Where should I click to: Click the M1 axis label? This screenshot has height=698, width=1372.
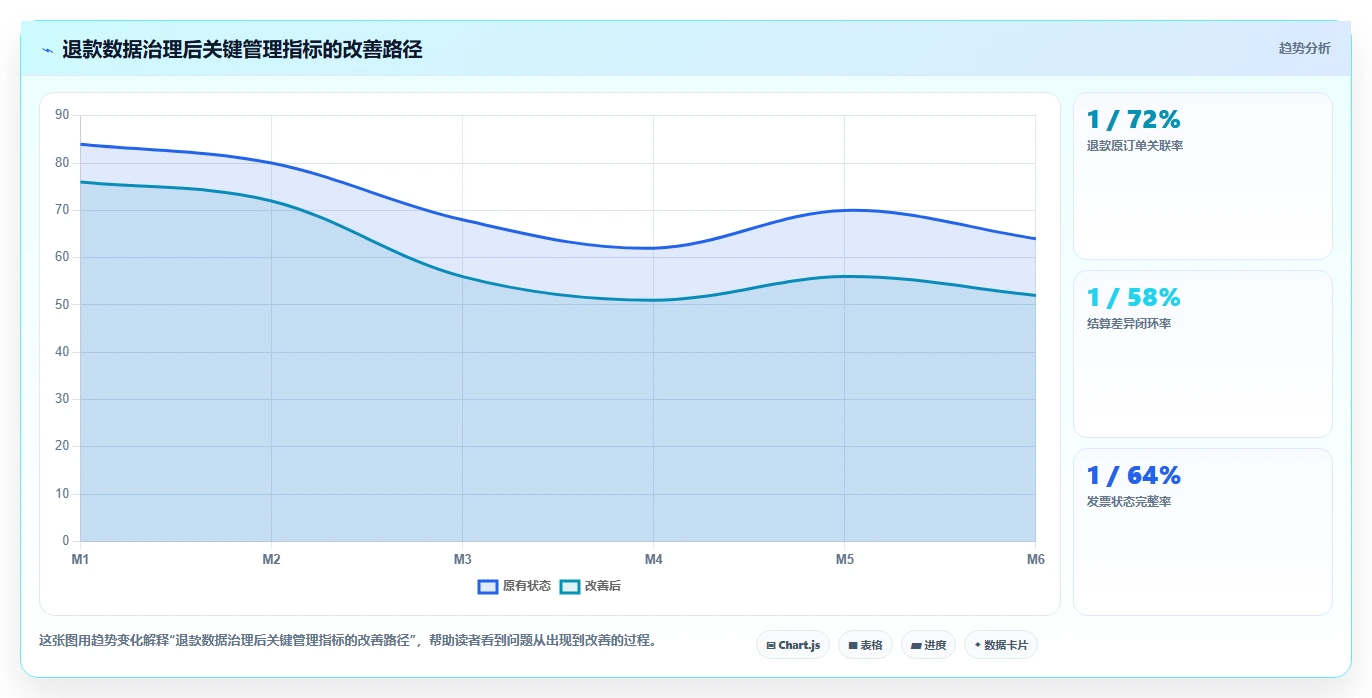(80, 559)
